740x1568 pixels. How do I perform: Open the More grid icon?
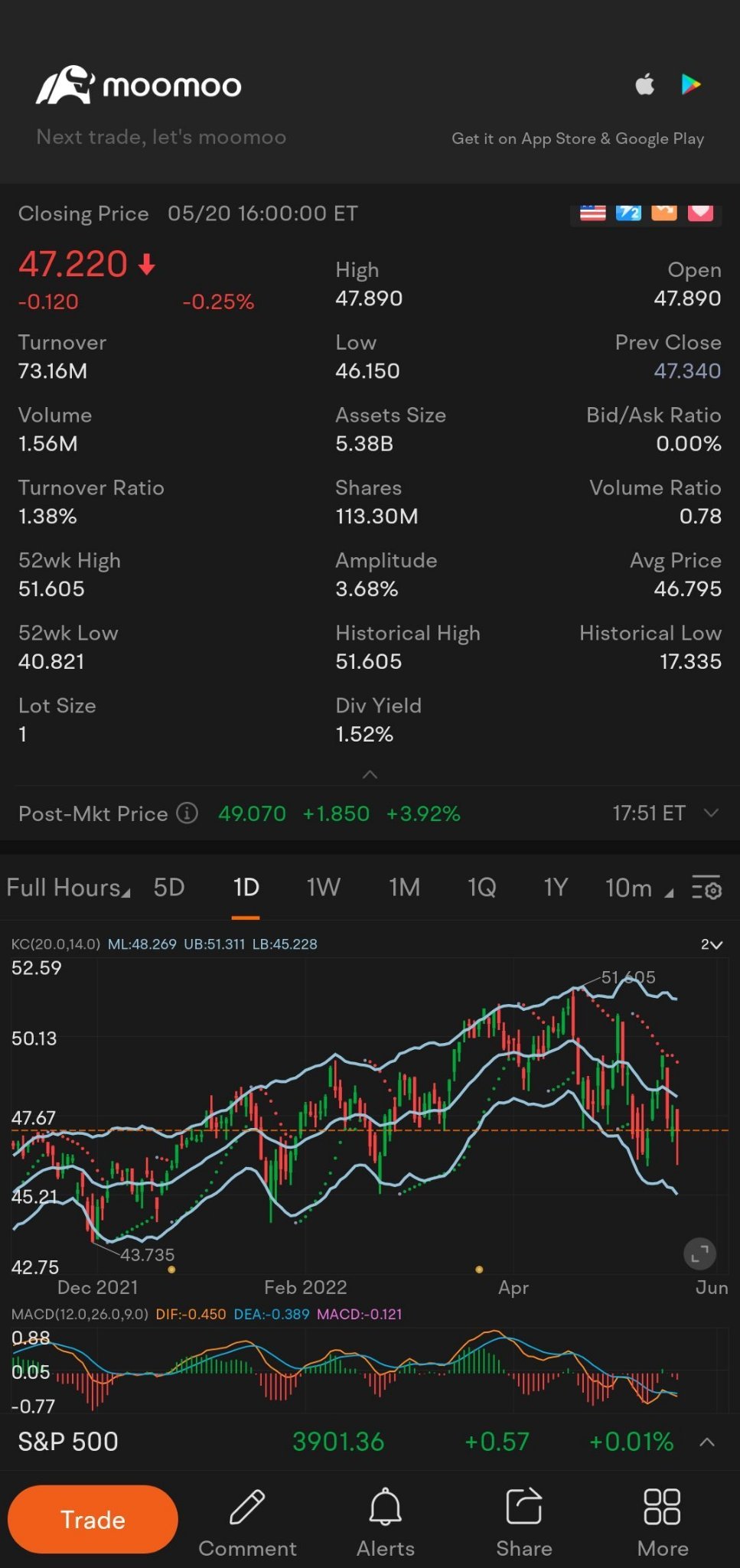(662, 1507)
